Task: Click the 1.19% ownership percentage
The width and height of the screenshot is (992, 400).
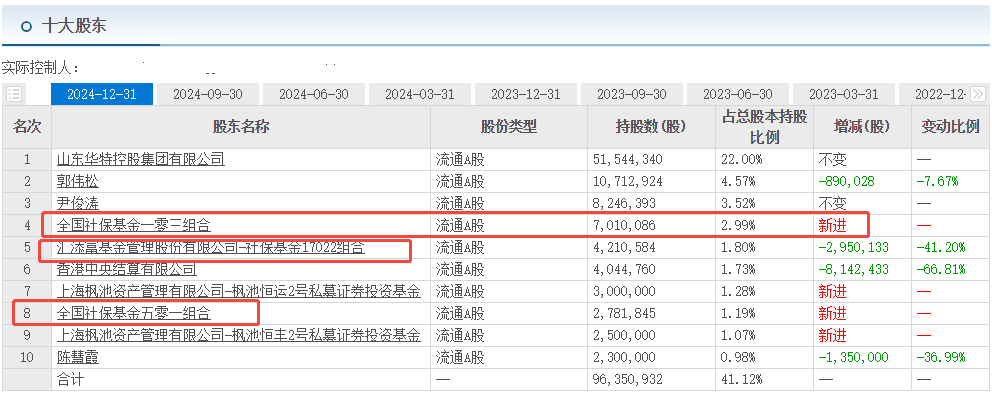Action: pos(738,313)
